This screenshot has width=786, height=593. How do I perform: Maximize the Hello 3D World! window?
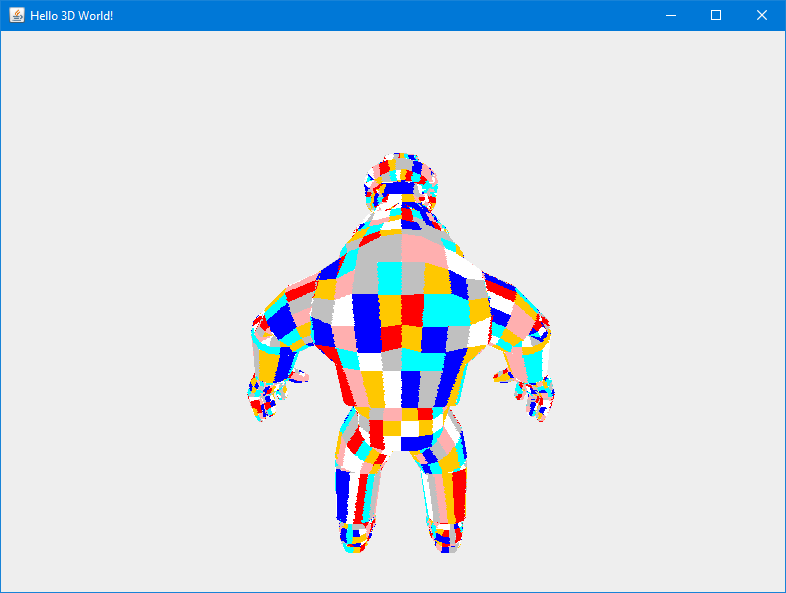pyautogui.click(x=716, y=16)
